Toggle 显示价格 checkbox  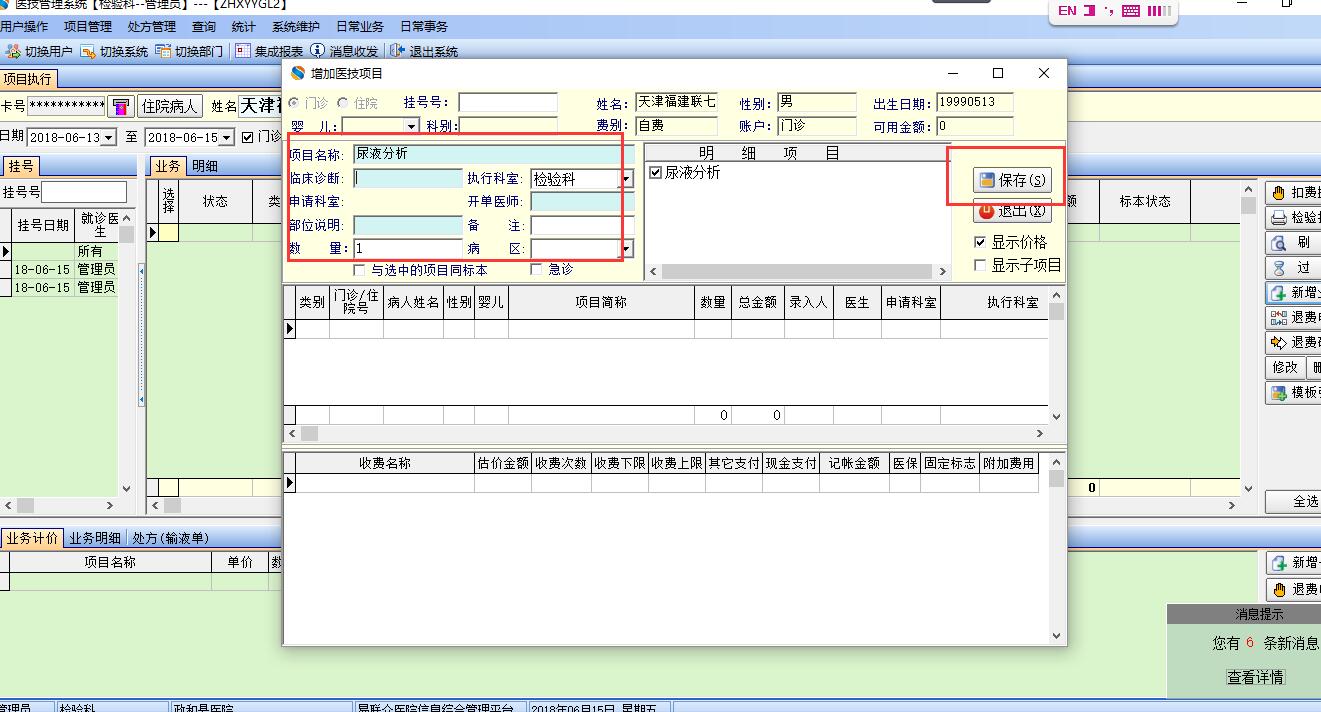(x=980, y=242)
